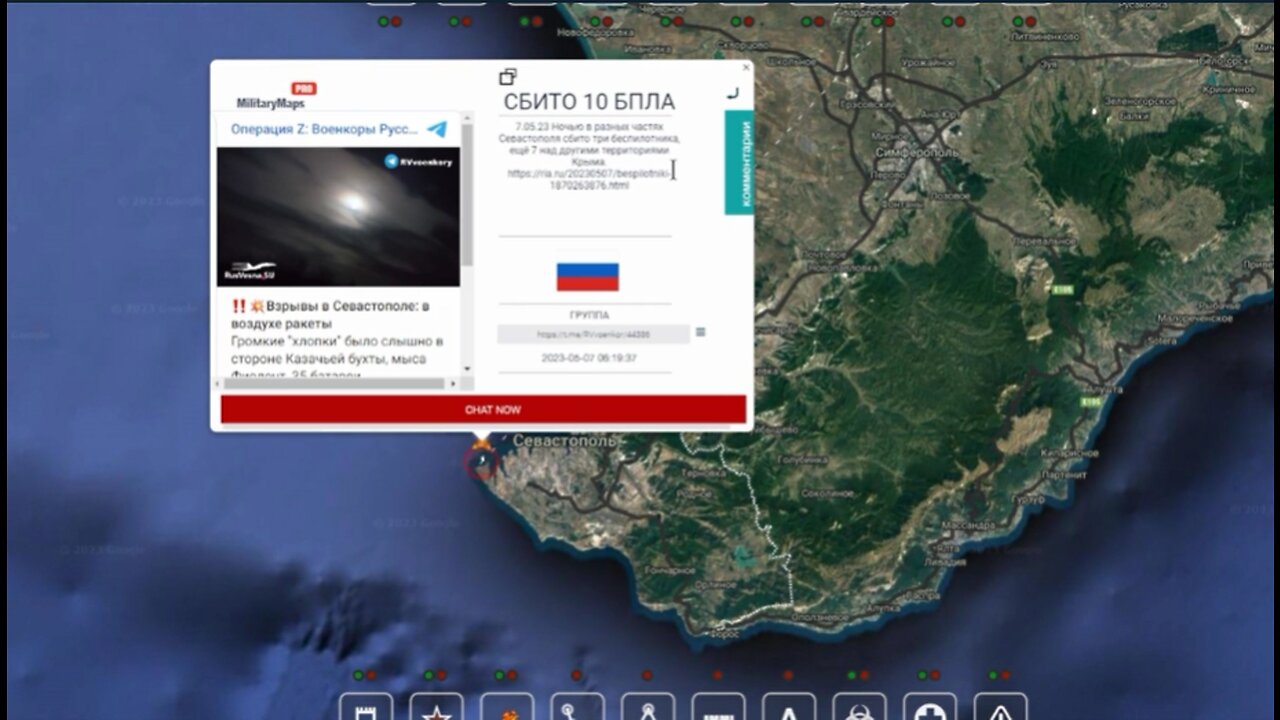This screenshot has width=1280, height=720.
Task: Toggle red dot above the fortress icon
Action: 372,675
